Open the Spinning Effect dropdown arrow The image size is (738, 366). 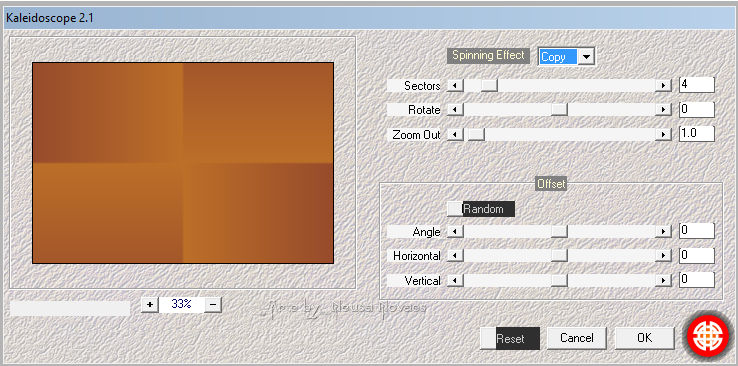tap(586, 57)
